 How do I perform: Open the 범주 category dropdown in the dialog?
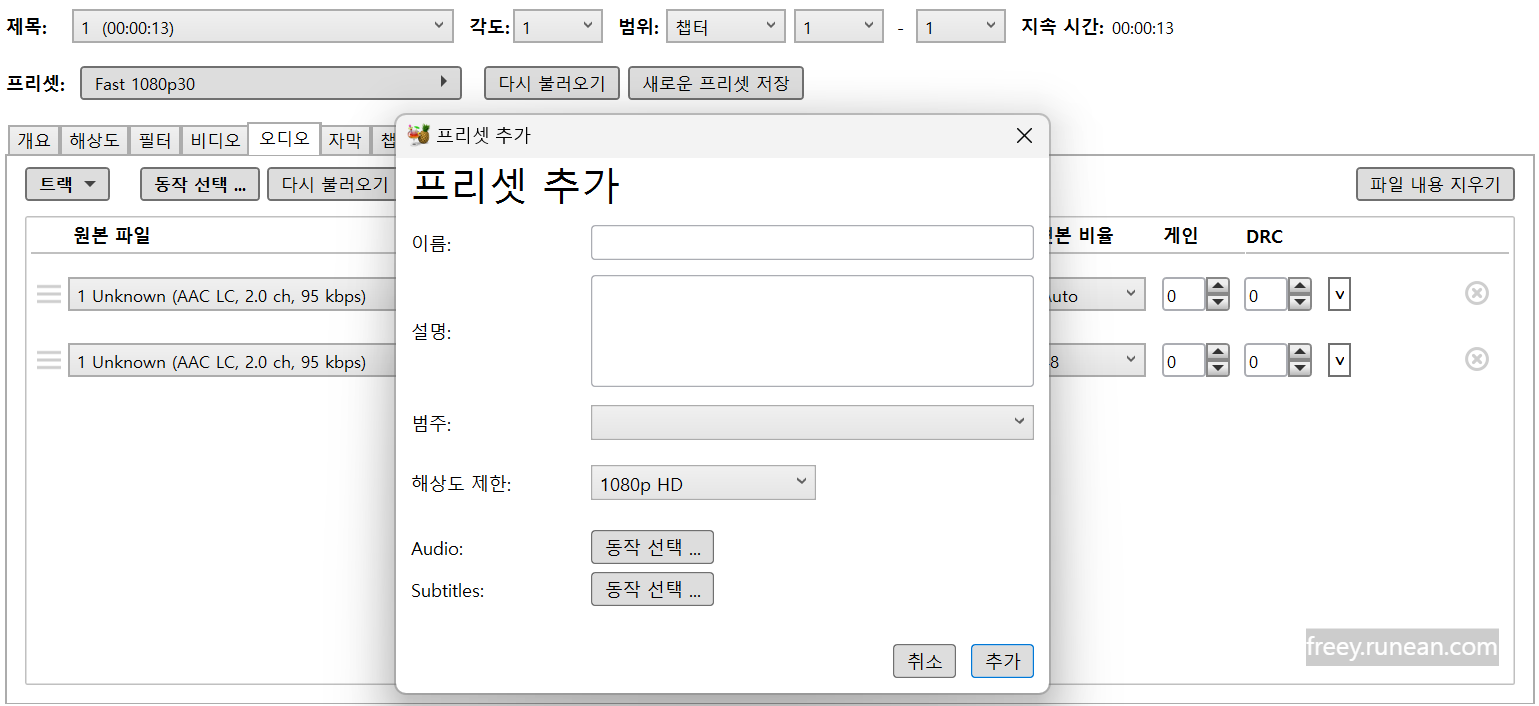[812, 422]
